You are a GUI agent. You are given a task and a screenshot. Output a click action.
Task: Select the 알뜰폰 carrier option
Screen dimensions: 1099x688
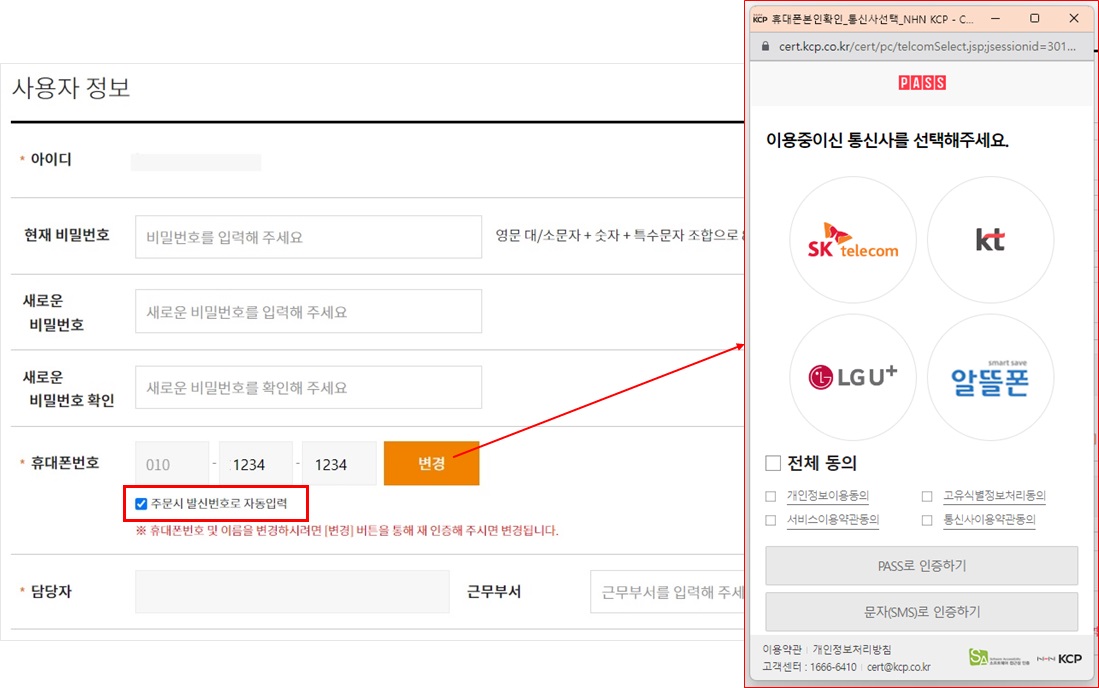(x=990, y=377)
